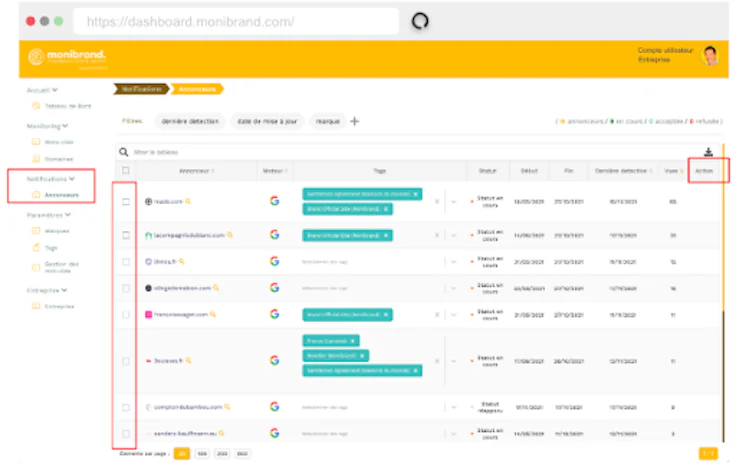Click the browser reload spinner icon
The width and height of the screenshot is (736, 467).
[x=420, y=21]
